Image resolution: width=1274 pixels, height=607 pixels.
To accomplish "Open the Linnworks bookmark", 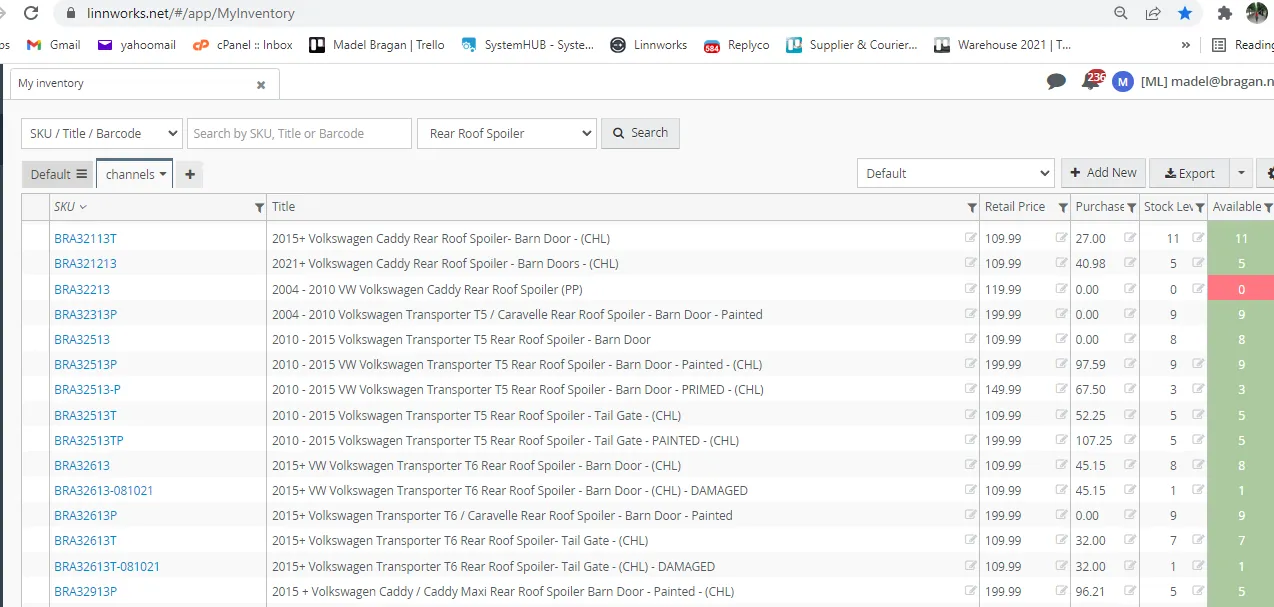I will point(649,45).
